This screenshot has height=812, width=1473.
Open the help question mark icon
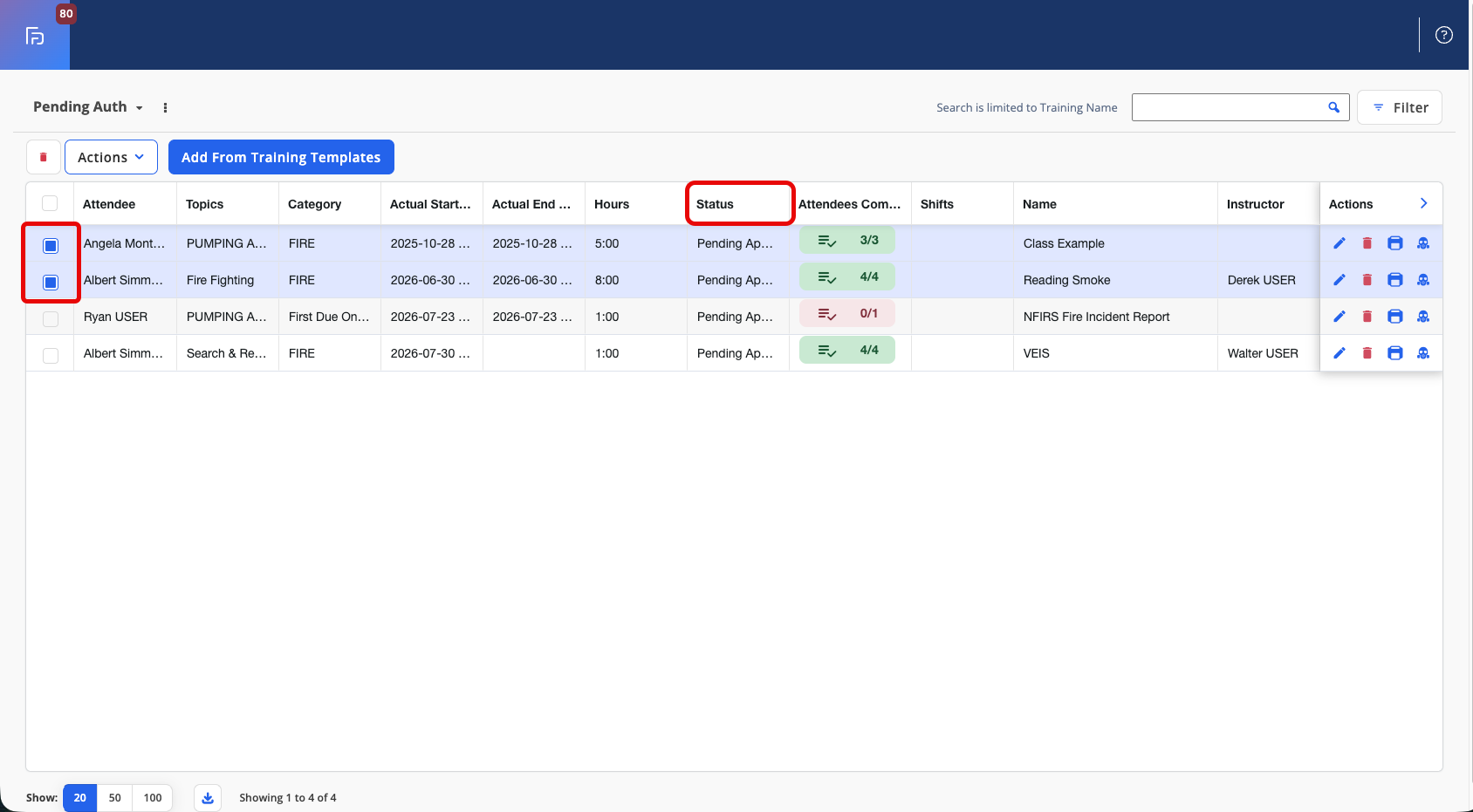(1444, 35)
